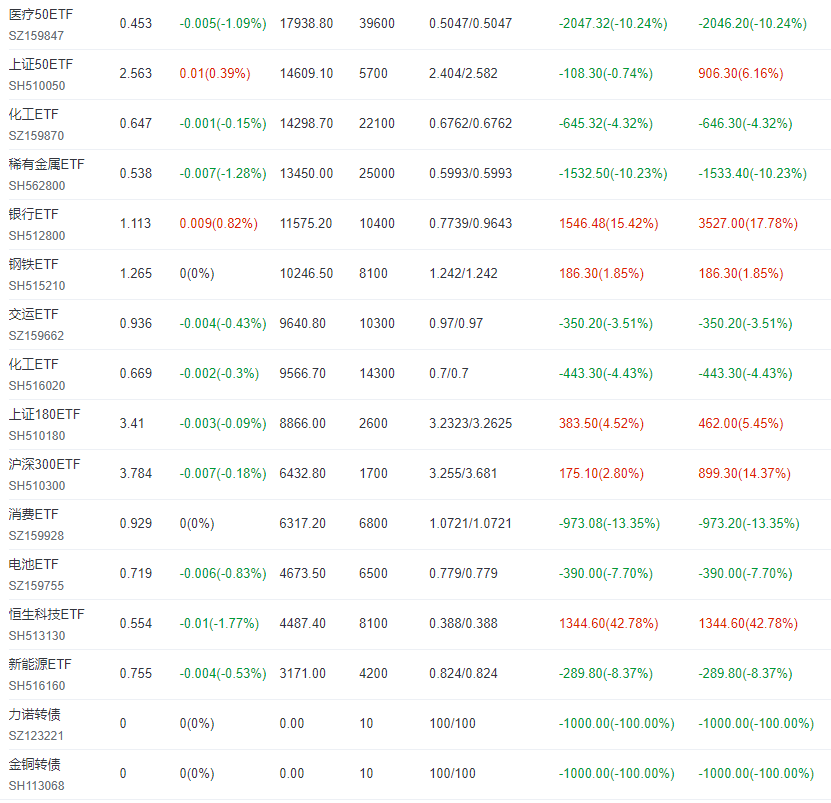831x803 pixels.
Task: Click market value 3171.00
Action: click(303, 673)
